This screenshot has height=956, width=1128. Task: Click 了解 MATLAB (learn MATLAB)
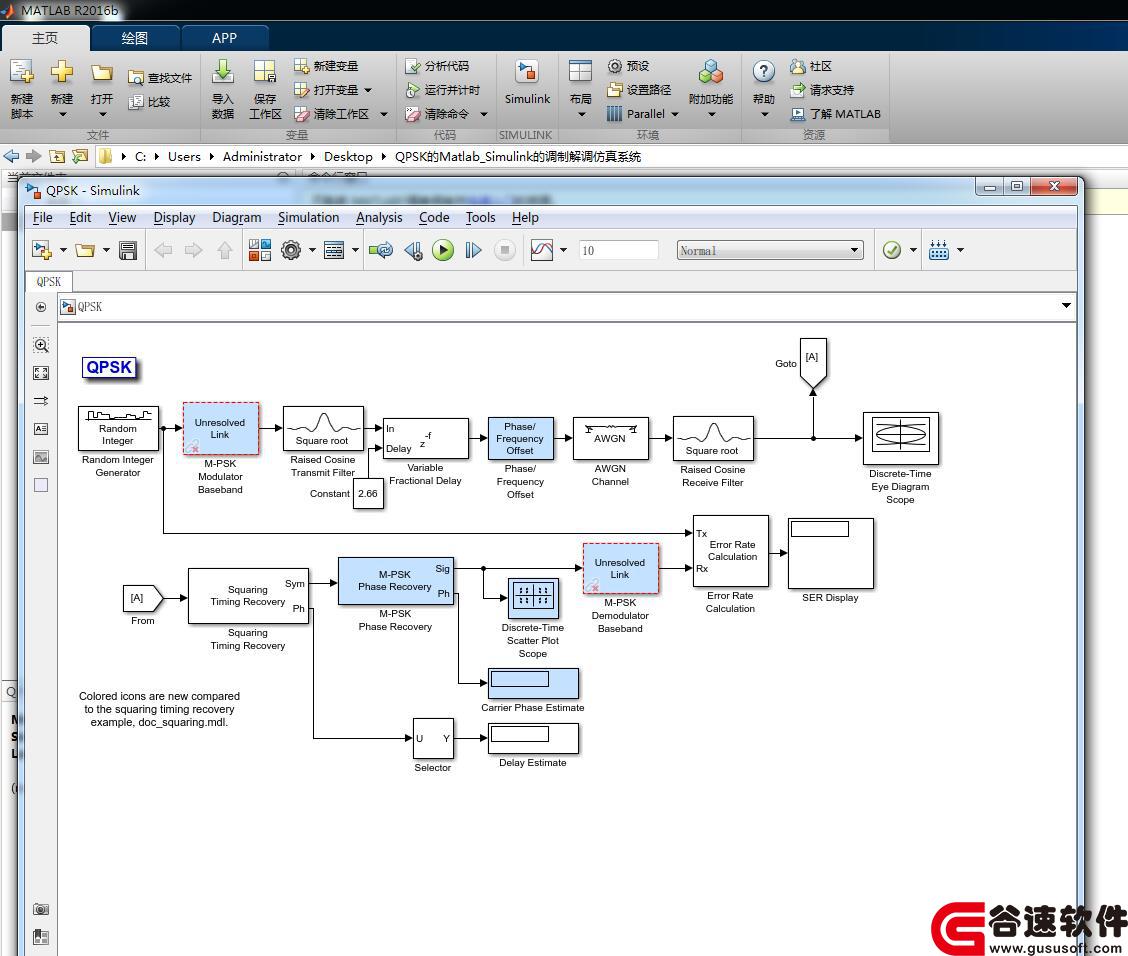[x=836, y=114]
